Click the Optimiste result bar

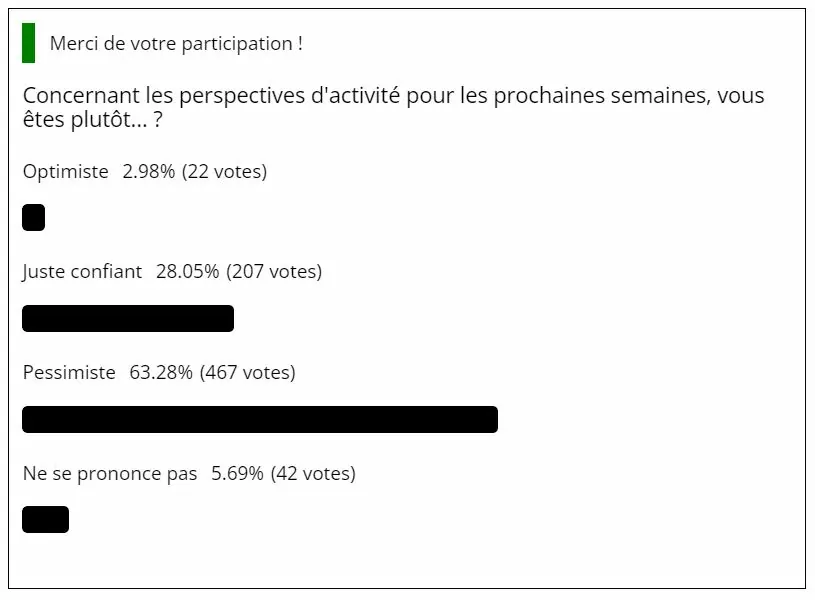[x=33, y=217]
